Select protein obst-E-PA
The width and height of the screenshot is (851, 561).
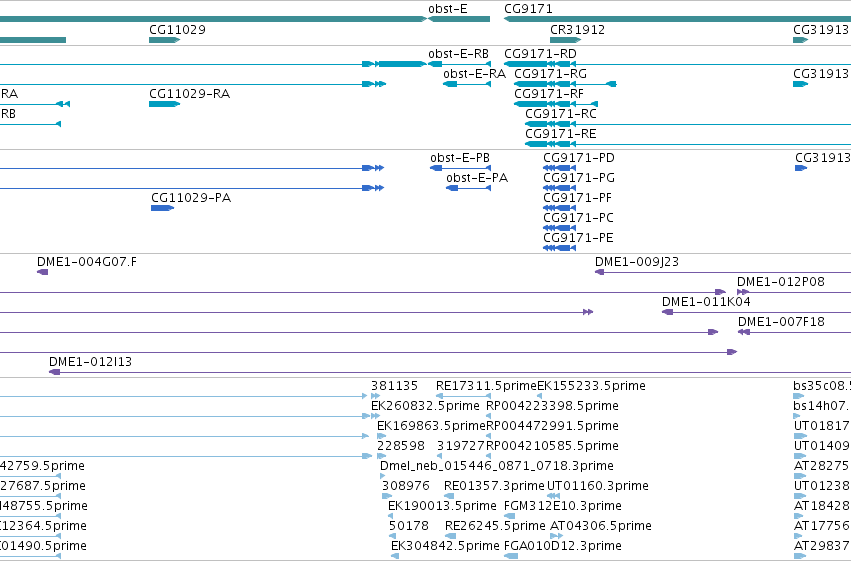tap(468, 188)
